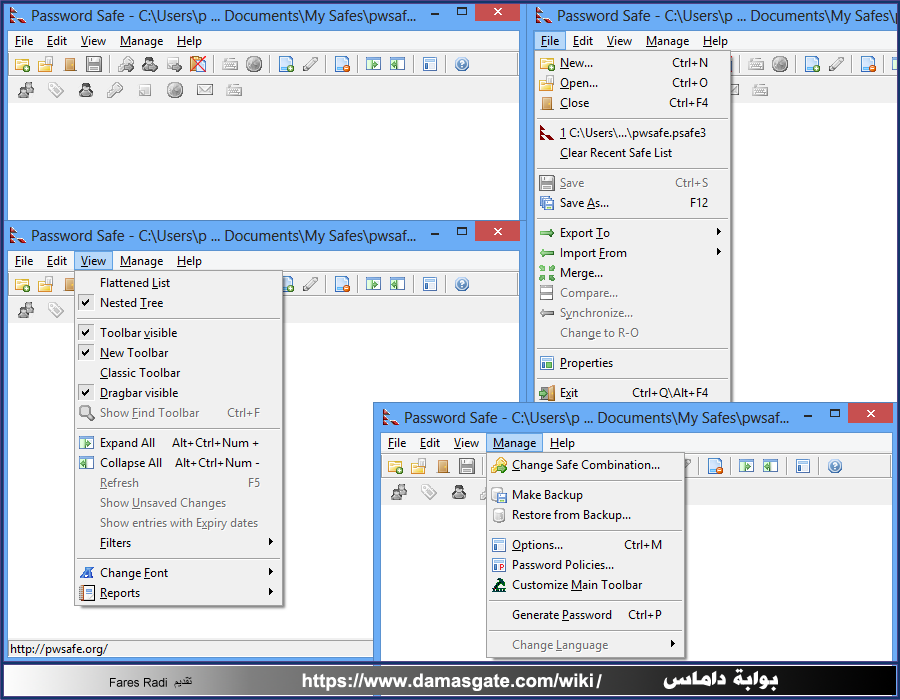Click Add Entry icon in top-left window toolbar
The width and height of the screenshot is (900, 700).
(286, 64)
